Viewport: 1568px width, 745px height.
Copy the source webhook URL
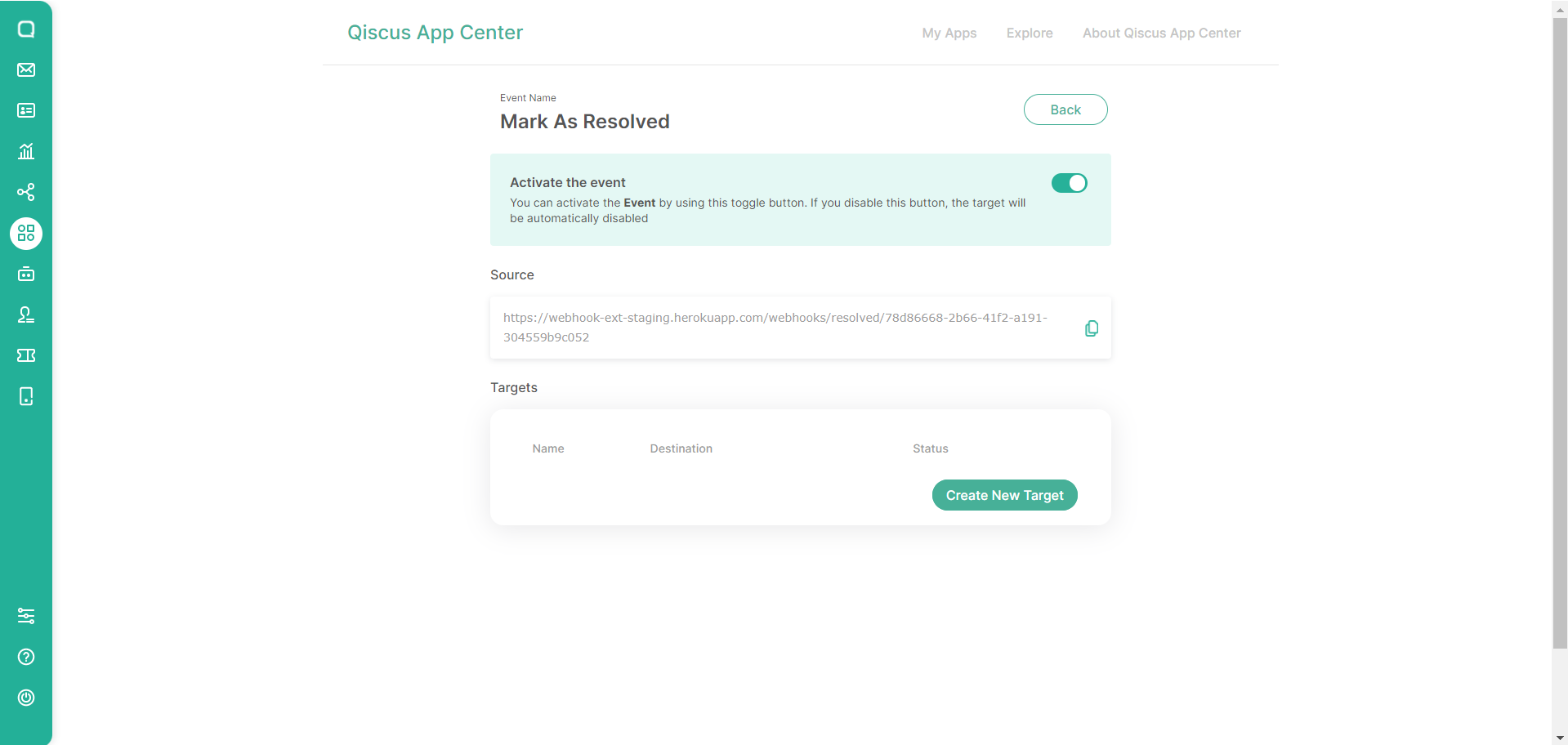coord(1092,328)
